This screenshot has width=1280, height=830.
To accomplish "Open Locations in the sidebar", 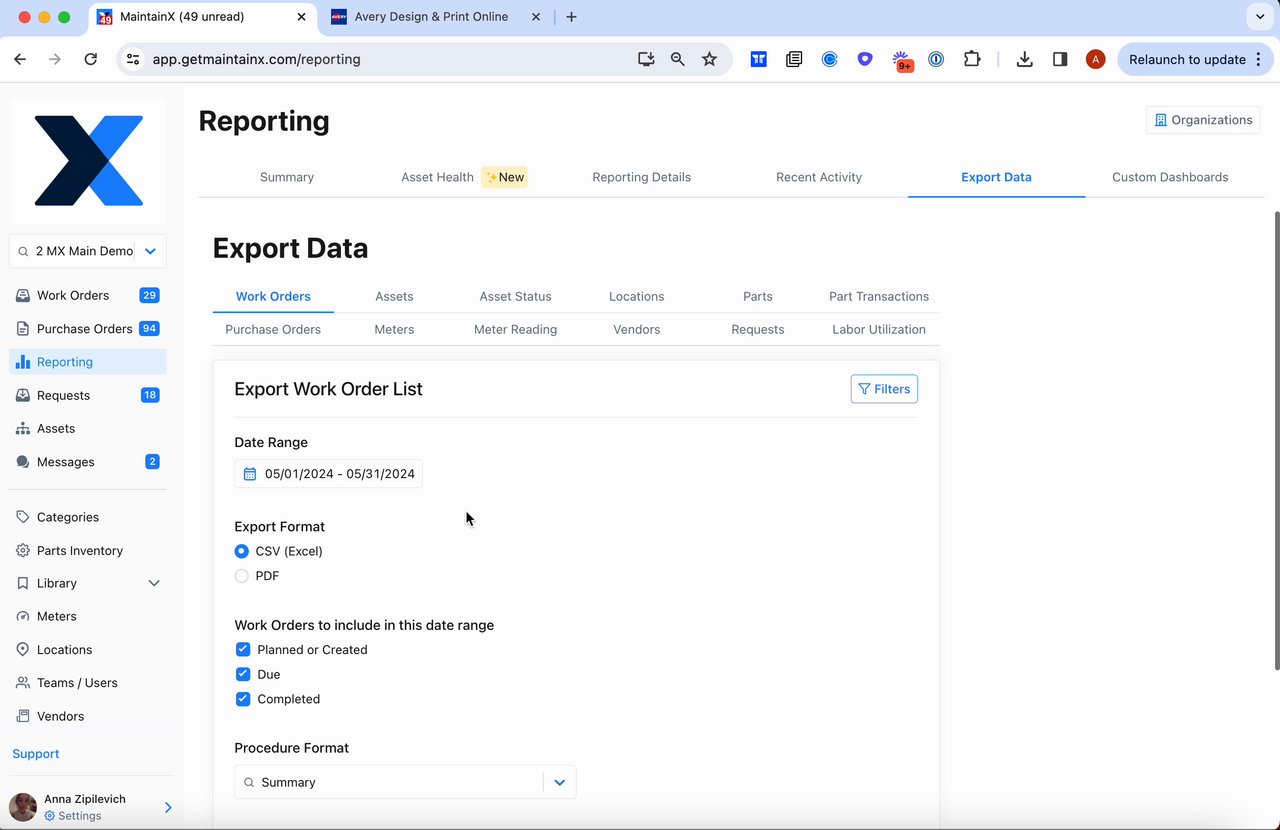I will [88, 649].
